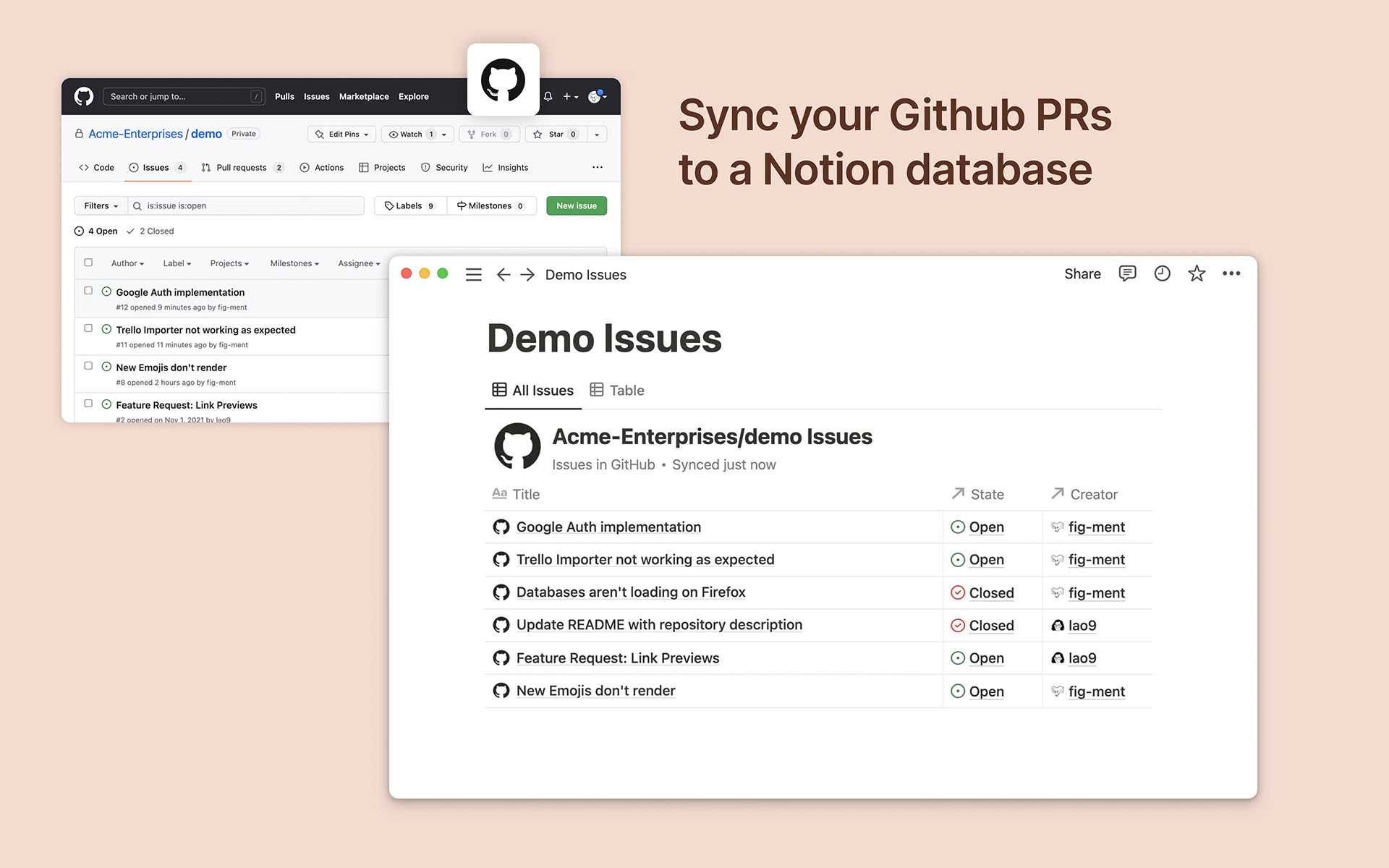Select the All Issues view tab

pyautogui.click(x=533, y=390)
